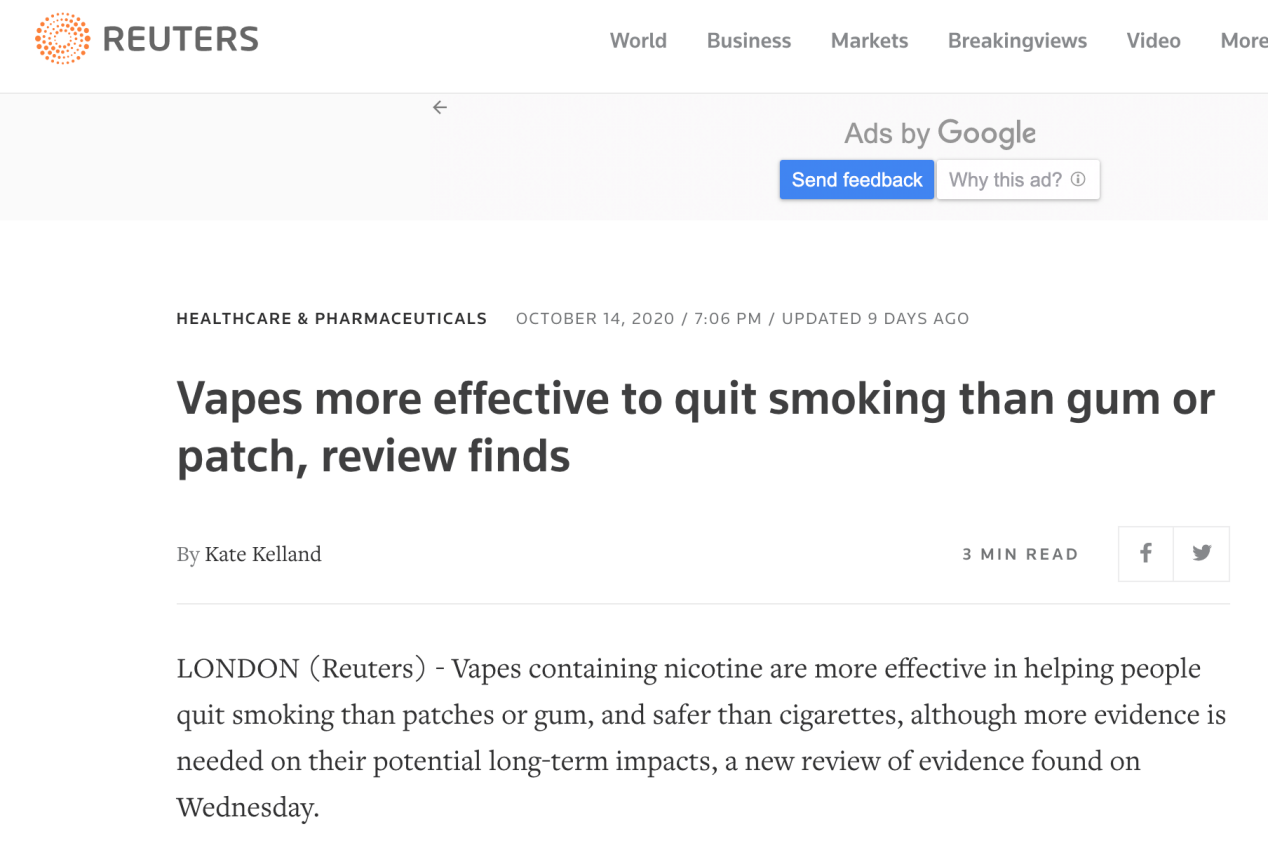Click the Ads by Google label

coord(939,133)
